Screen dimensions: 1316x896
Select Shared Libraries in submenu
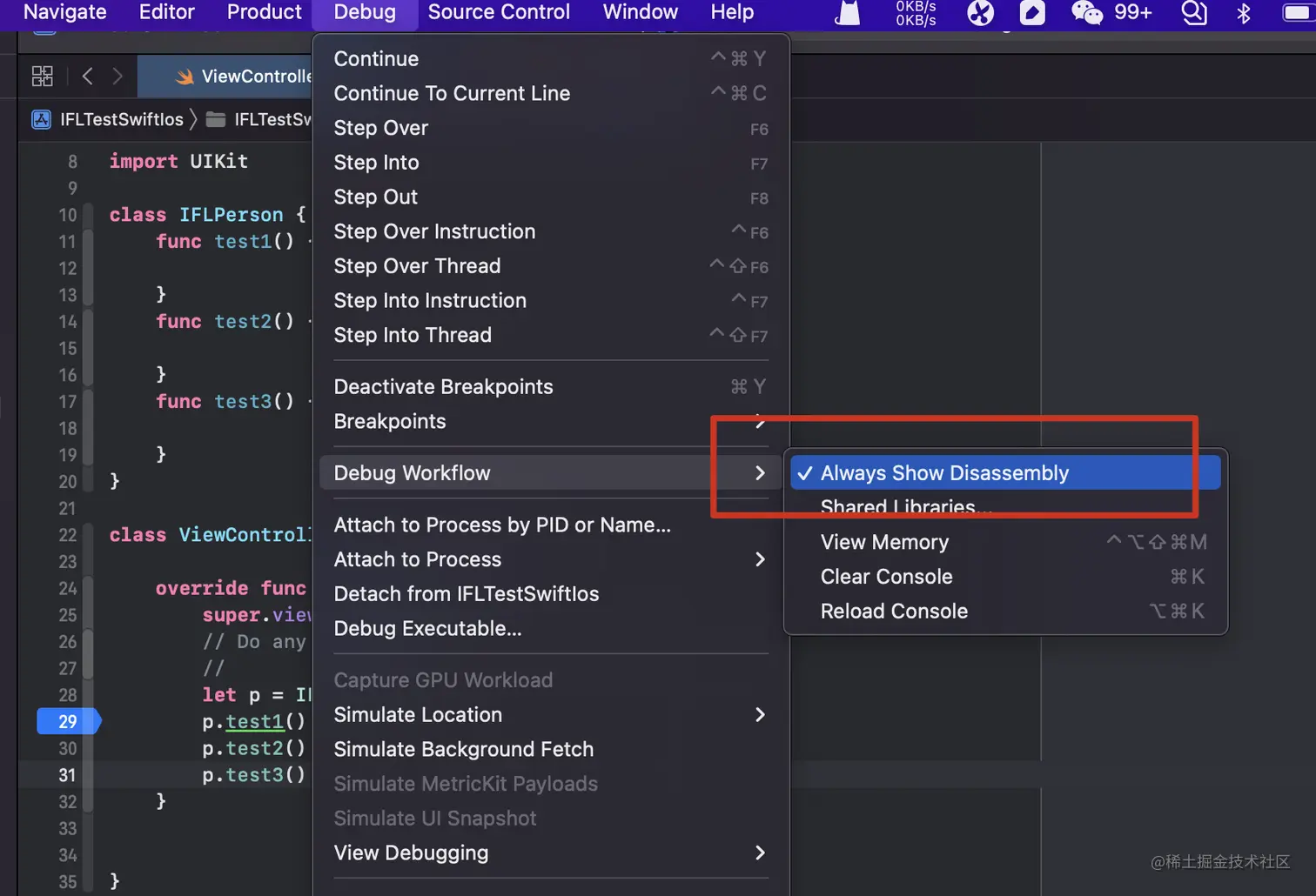point(1005,507)
